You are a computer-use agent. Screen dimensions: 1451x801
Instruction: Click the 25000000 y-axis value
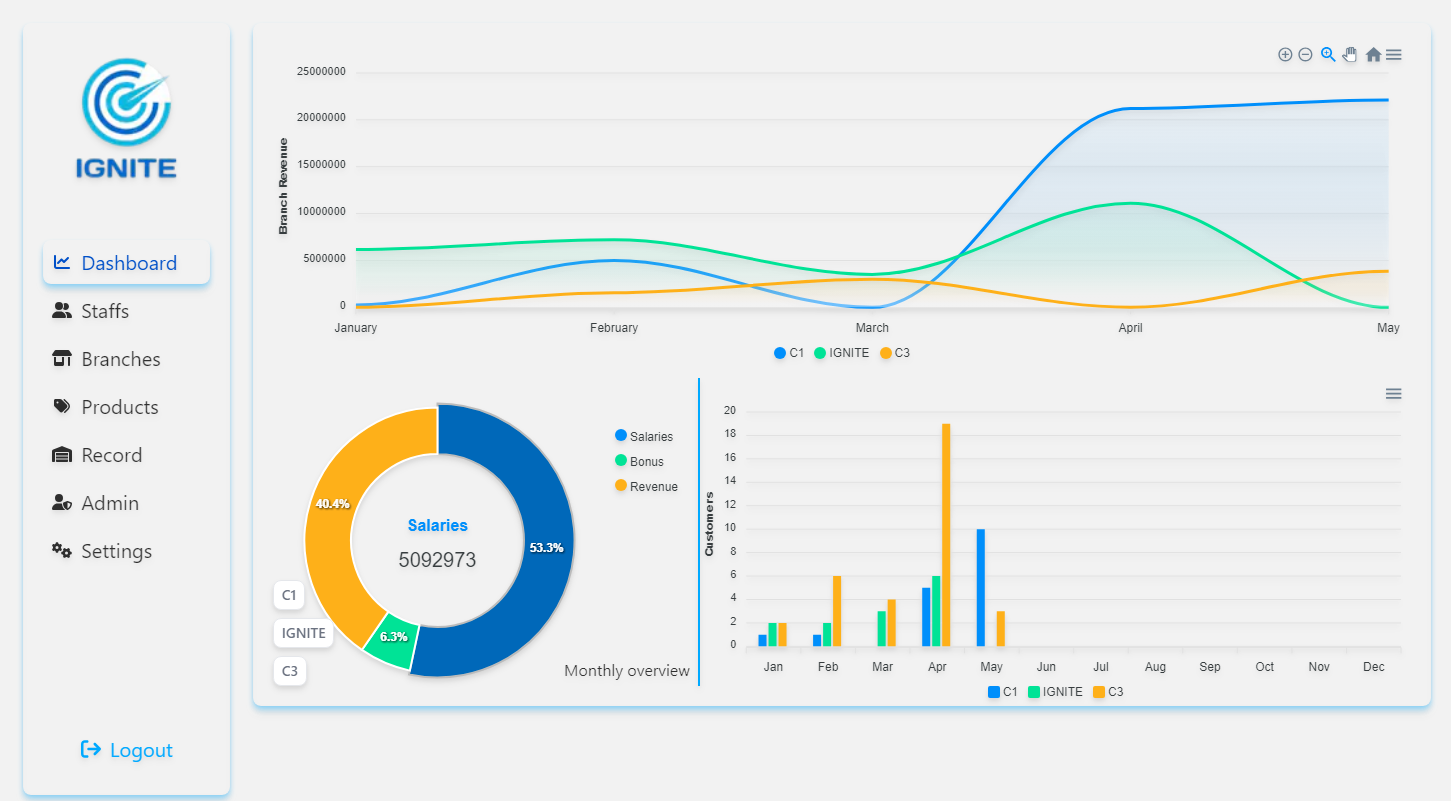point(322,72)
